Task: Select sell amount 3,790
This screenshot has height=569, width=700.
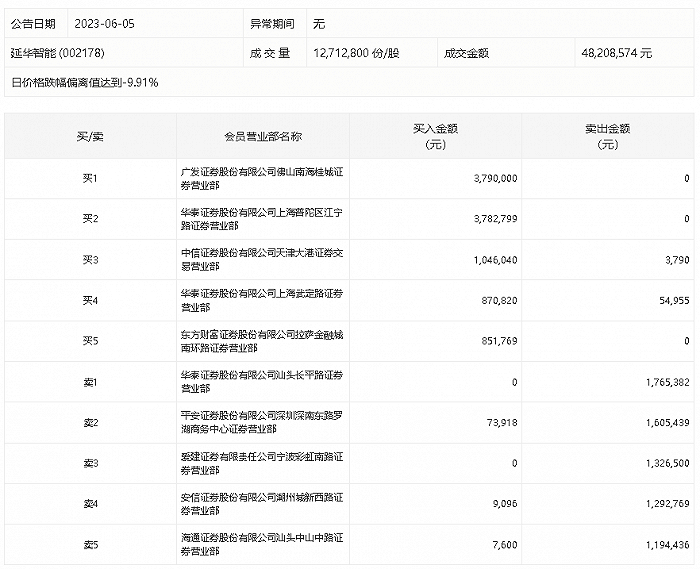Action: [x=677, y=260]
